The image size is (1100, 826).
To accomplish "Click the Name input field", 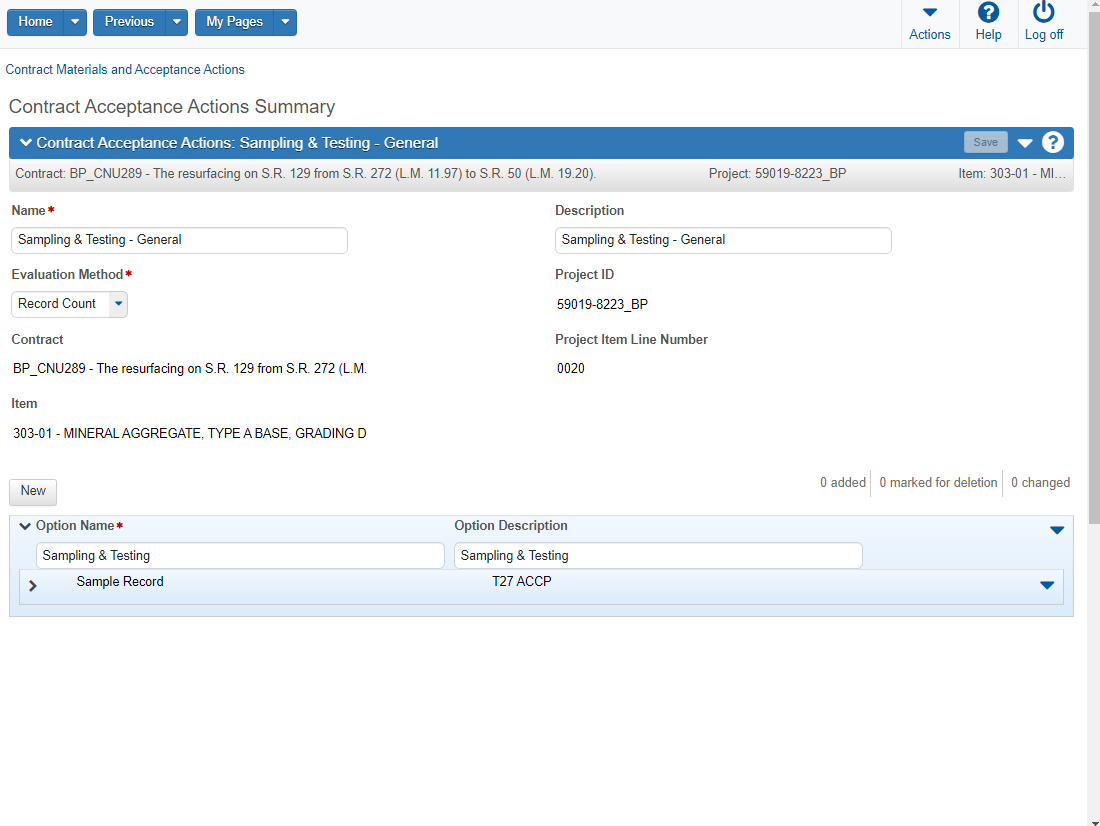I will point(179,240).
